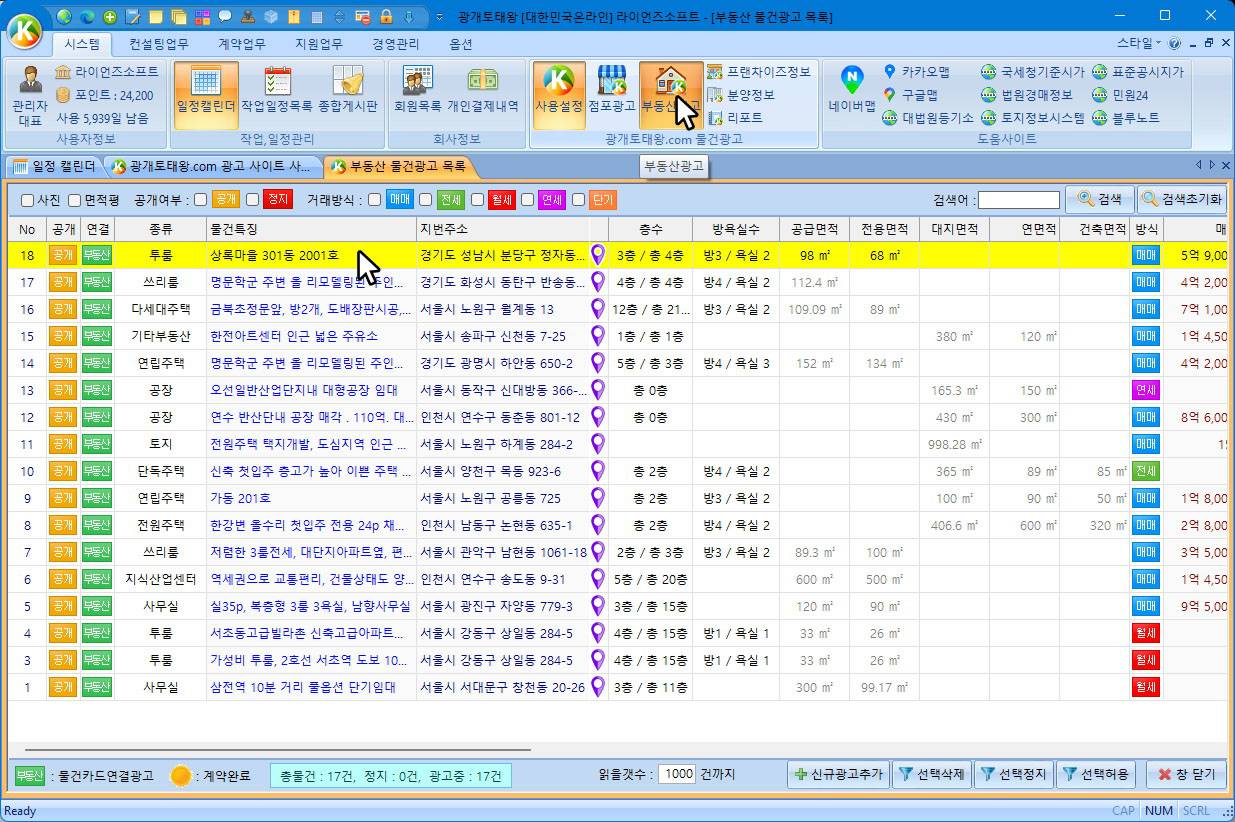Viewport: 1235px width, 822px height.
Task: Click the padlock icon in quick access toolbar
Action: [386, 17]
